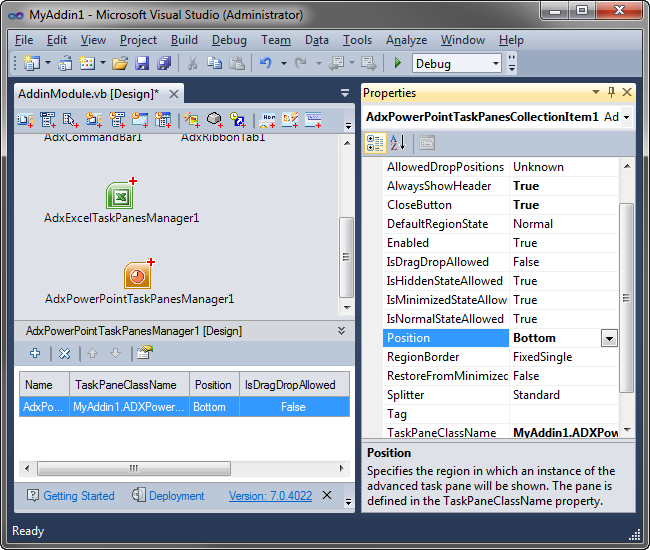650x550 pixels.
Task: Close the bottom links bar with X
Action: pyautogui.click(x=327, y=495)
